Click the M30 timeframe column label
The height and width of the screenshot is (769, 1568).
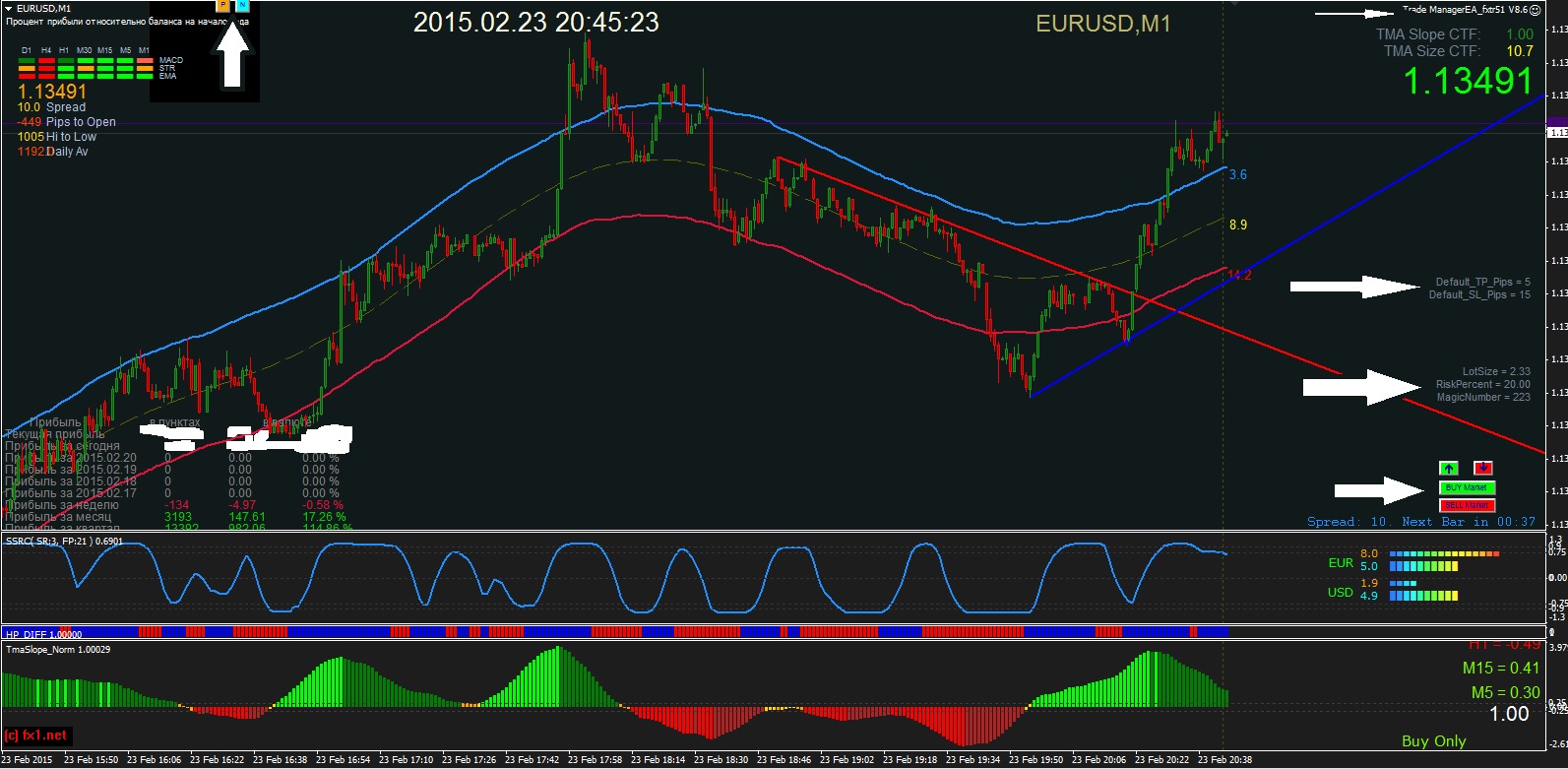tap(85, 50)
